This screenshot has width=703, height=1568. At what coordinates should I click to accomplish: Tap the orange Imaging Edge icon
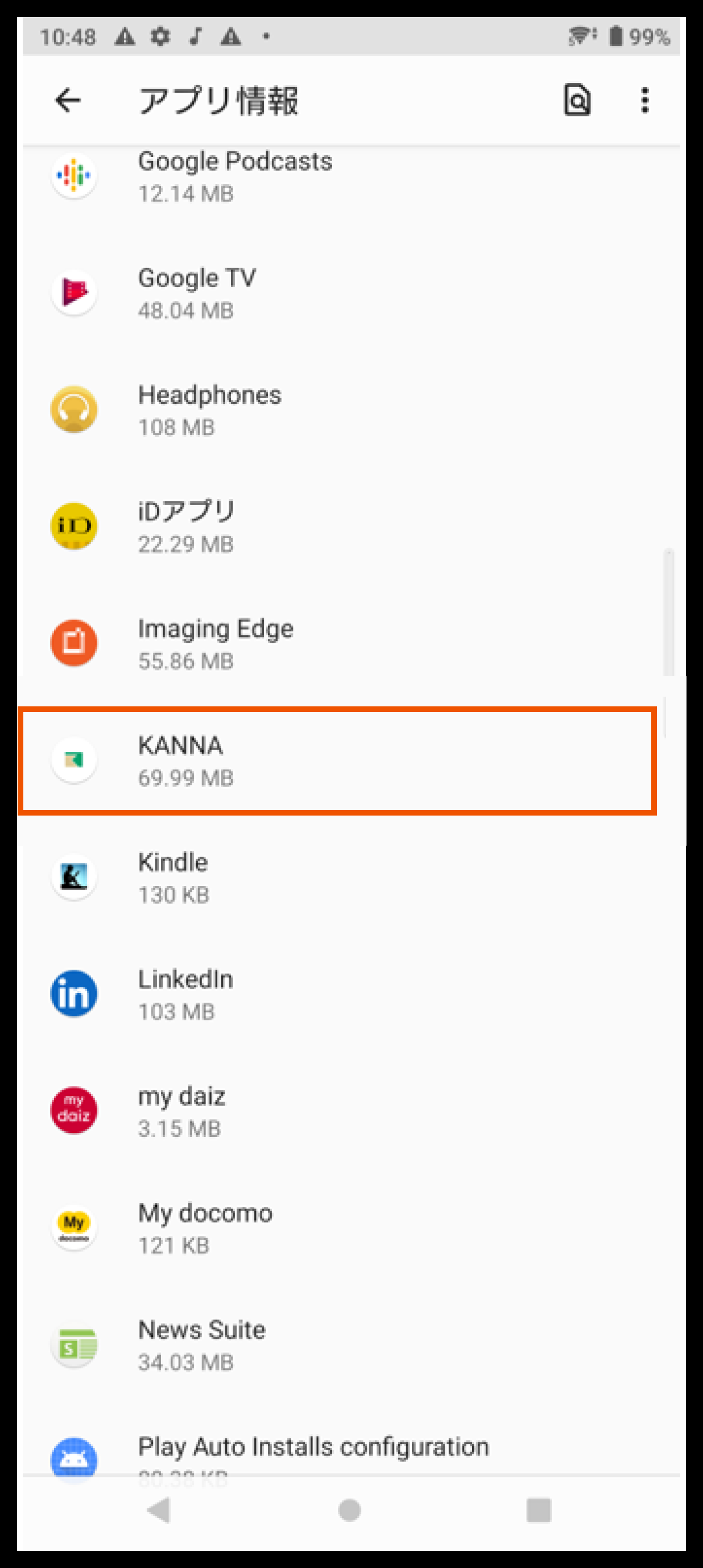(73, 643)
